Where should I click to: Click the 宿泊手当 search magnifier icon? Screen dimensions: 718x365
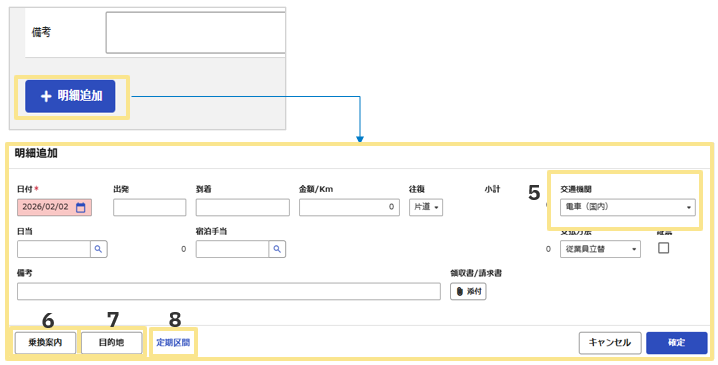[277, 249]
